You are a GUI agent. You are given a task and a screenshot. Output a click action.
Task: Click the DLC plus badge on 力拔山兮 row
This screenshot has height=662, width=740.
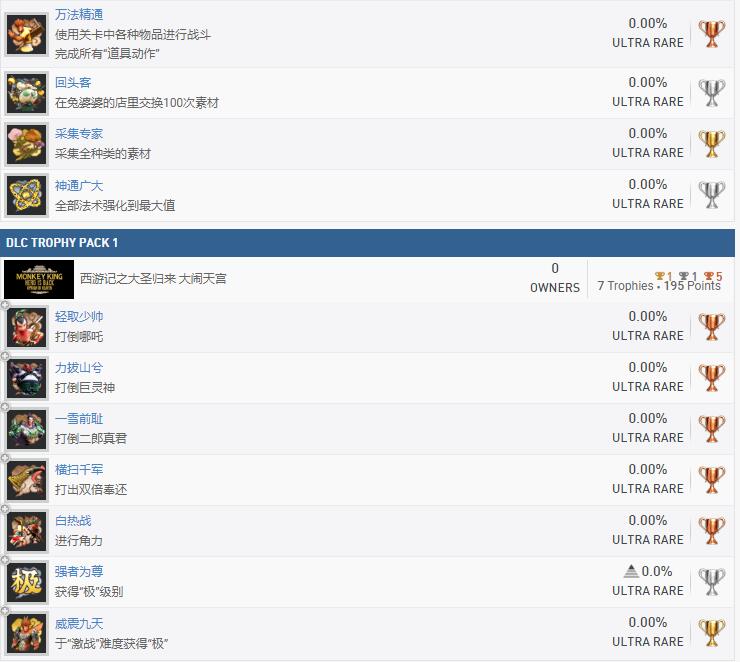[x=5, y=357]
